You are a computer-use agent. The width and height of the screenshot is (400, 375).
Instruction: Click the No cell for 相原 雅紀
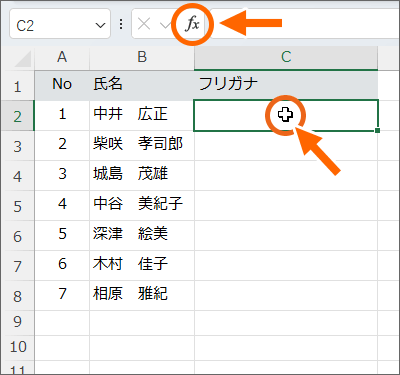(62, 296)
